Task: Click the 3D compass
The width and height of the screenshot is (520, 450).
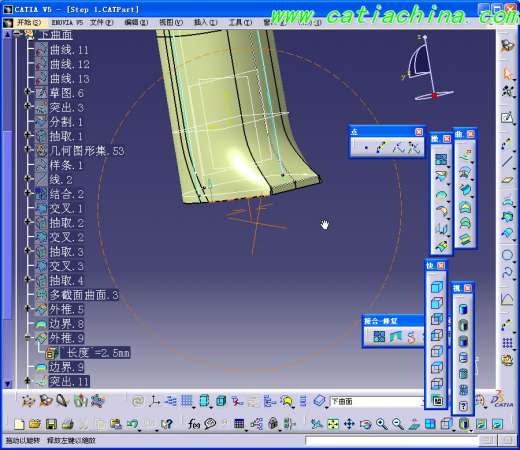Action: (427, 68)
